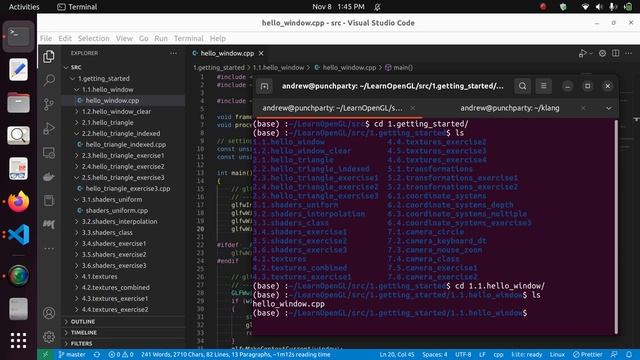Open notifications bell in status bar
Viewport: 640px width, 360px height.
(x=629, y=354)
